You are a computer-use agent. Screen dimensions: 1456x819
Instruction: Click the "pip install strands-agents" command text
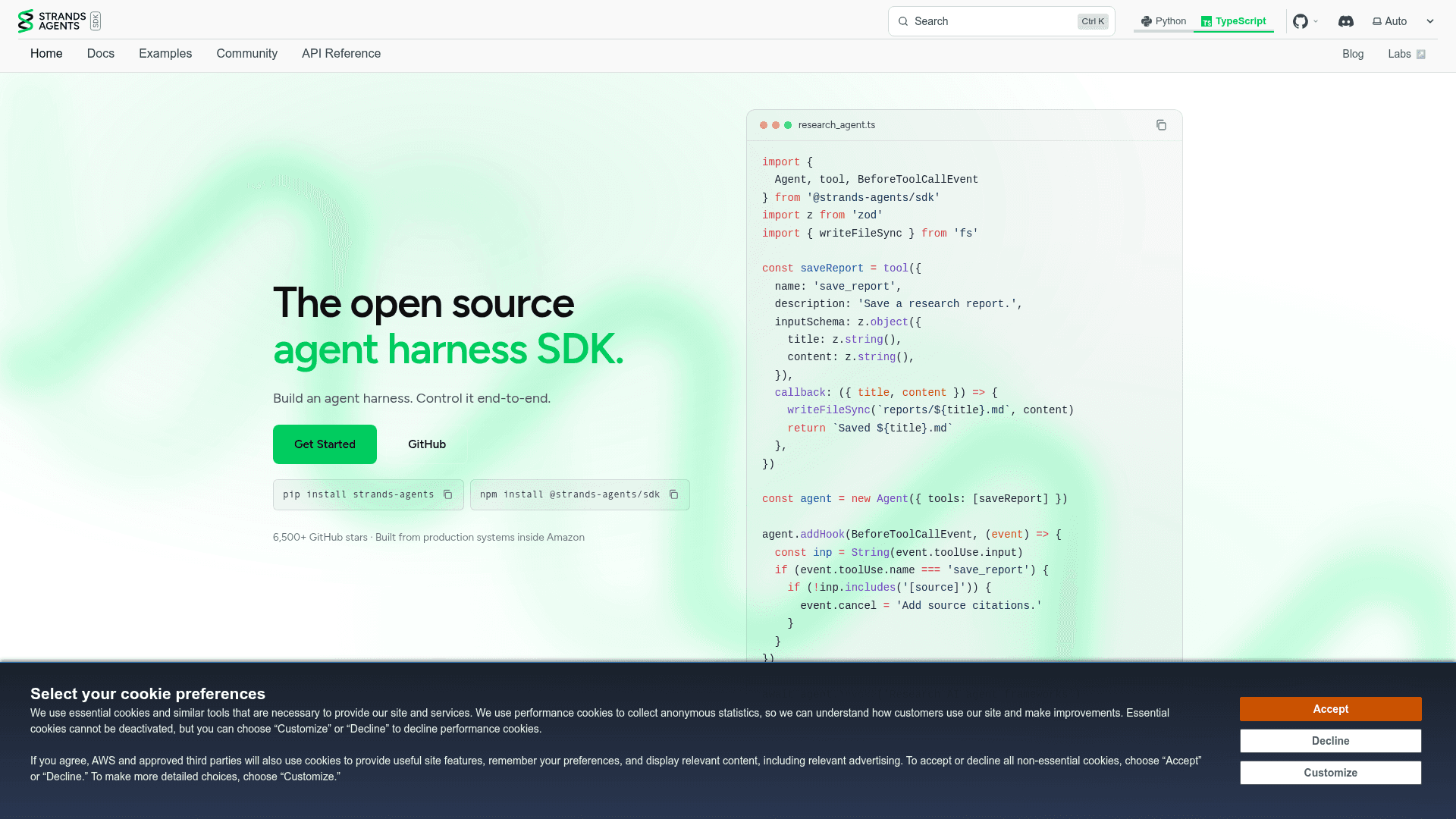[x=359, y=494]
